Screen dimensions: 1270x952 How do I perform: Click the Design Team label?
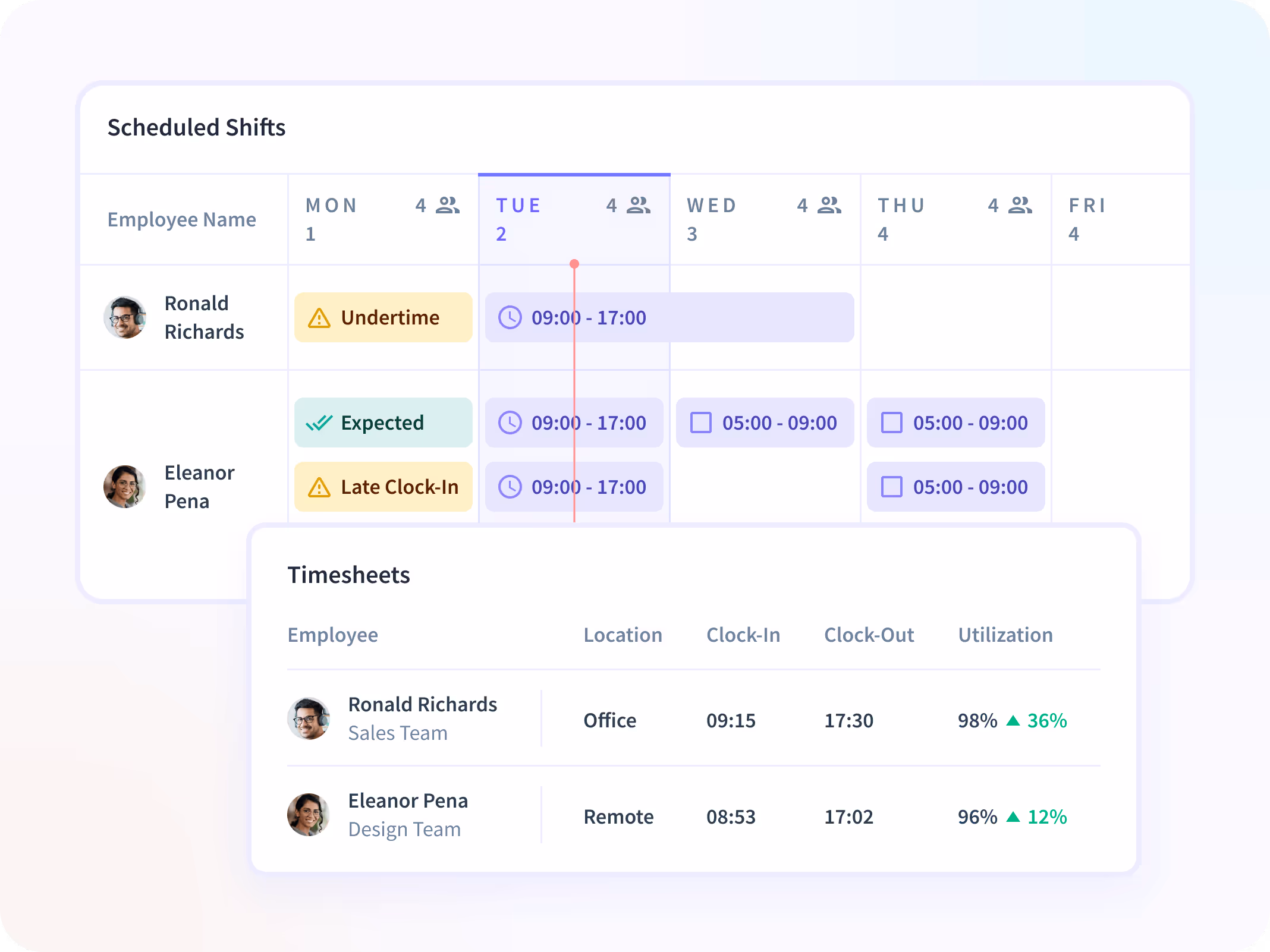point(405,830)
